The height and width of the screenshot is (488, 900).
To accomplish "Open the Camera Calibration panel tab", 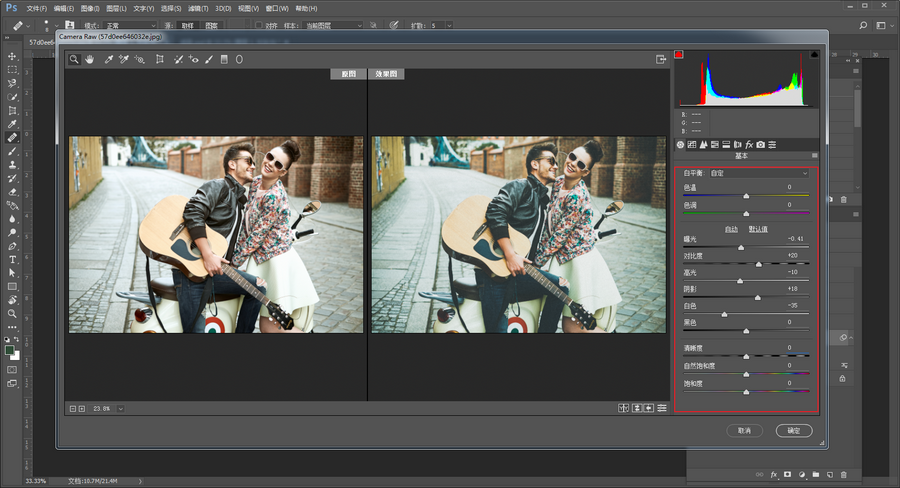I will 761,145.
